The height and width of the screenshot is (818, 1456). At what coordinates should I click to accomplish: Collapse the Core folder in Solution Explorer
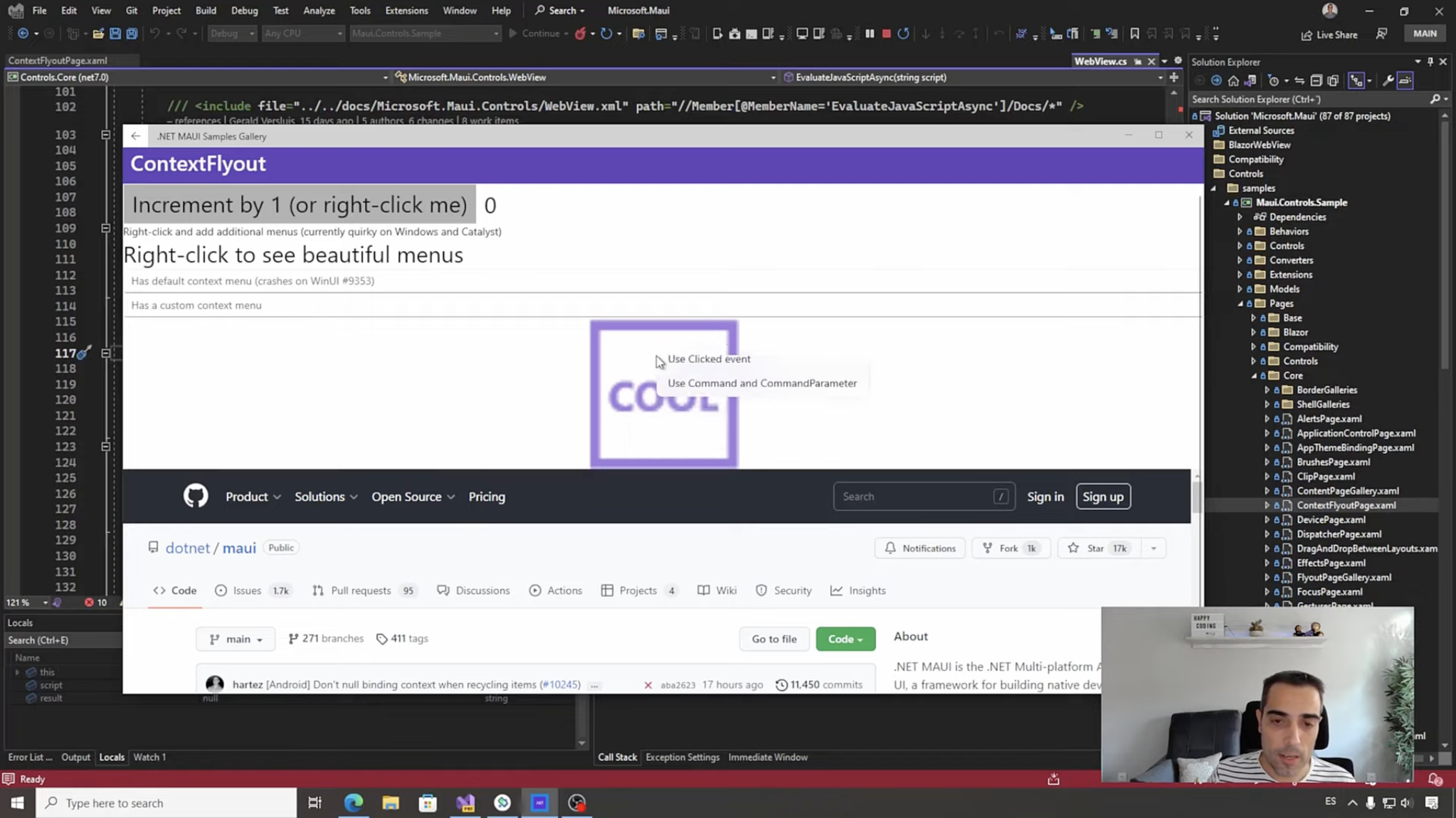click(1253, 376)
